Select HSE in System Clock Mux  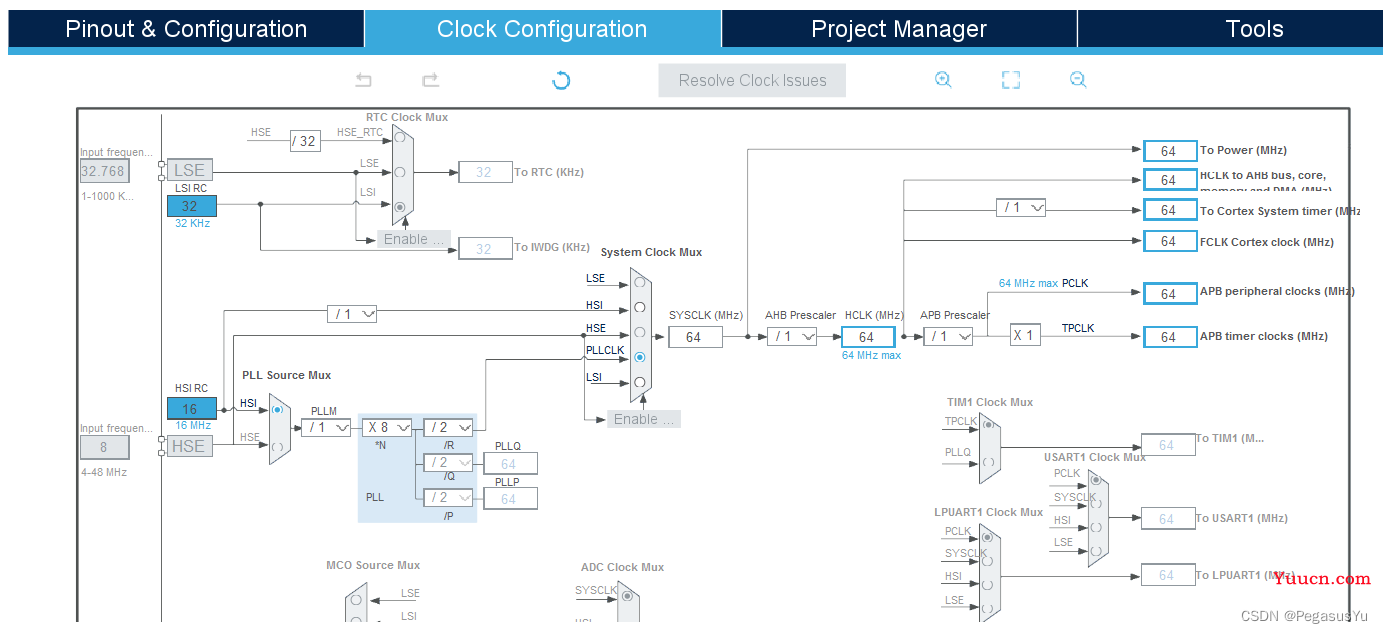tap(640, 332)
